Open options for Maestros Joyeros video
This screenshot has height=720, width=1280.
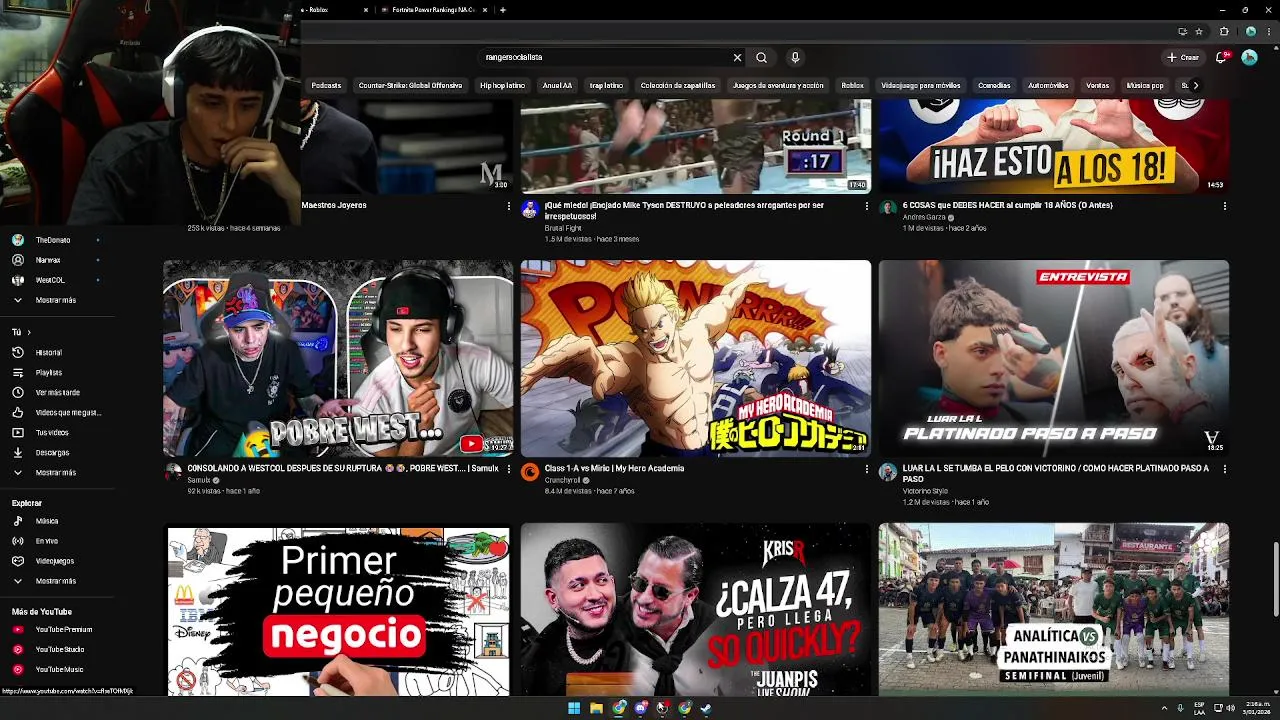(509, 205)
